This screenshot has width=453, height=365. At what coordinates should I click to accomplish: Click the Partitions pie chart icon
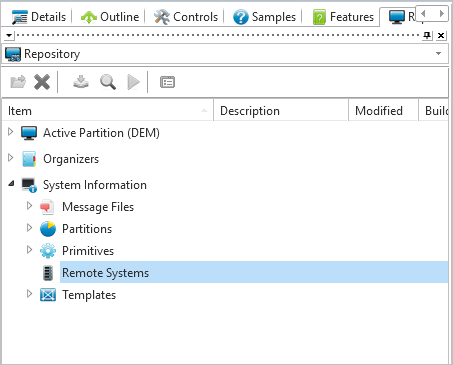[48, 229]
